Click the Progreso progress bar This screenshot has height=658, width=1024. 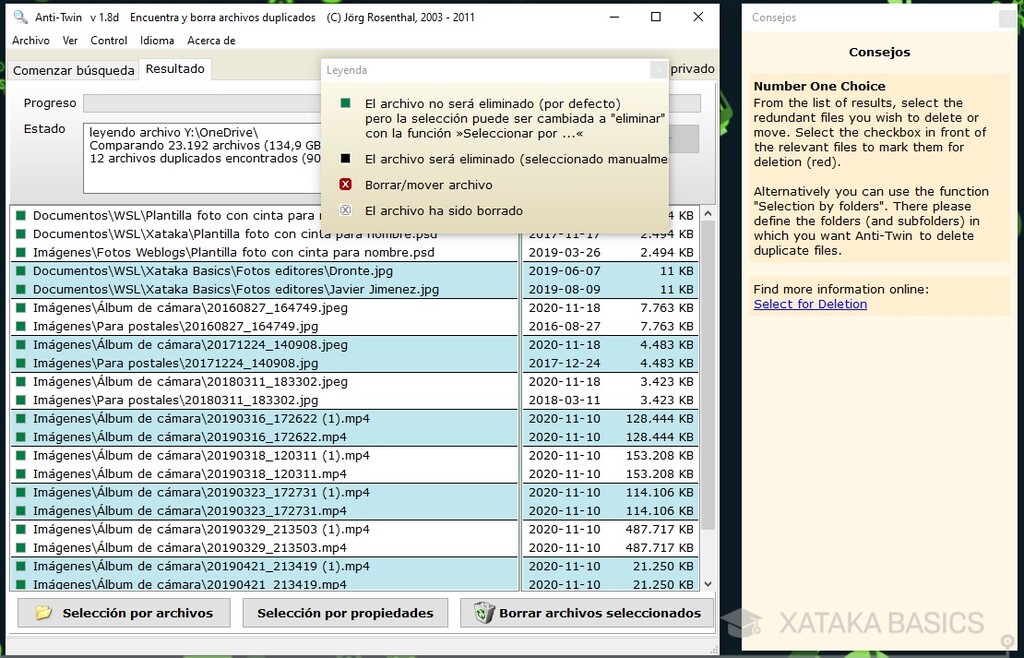tap(200, 103)
